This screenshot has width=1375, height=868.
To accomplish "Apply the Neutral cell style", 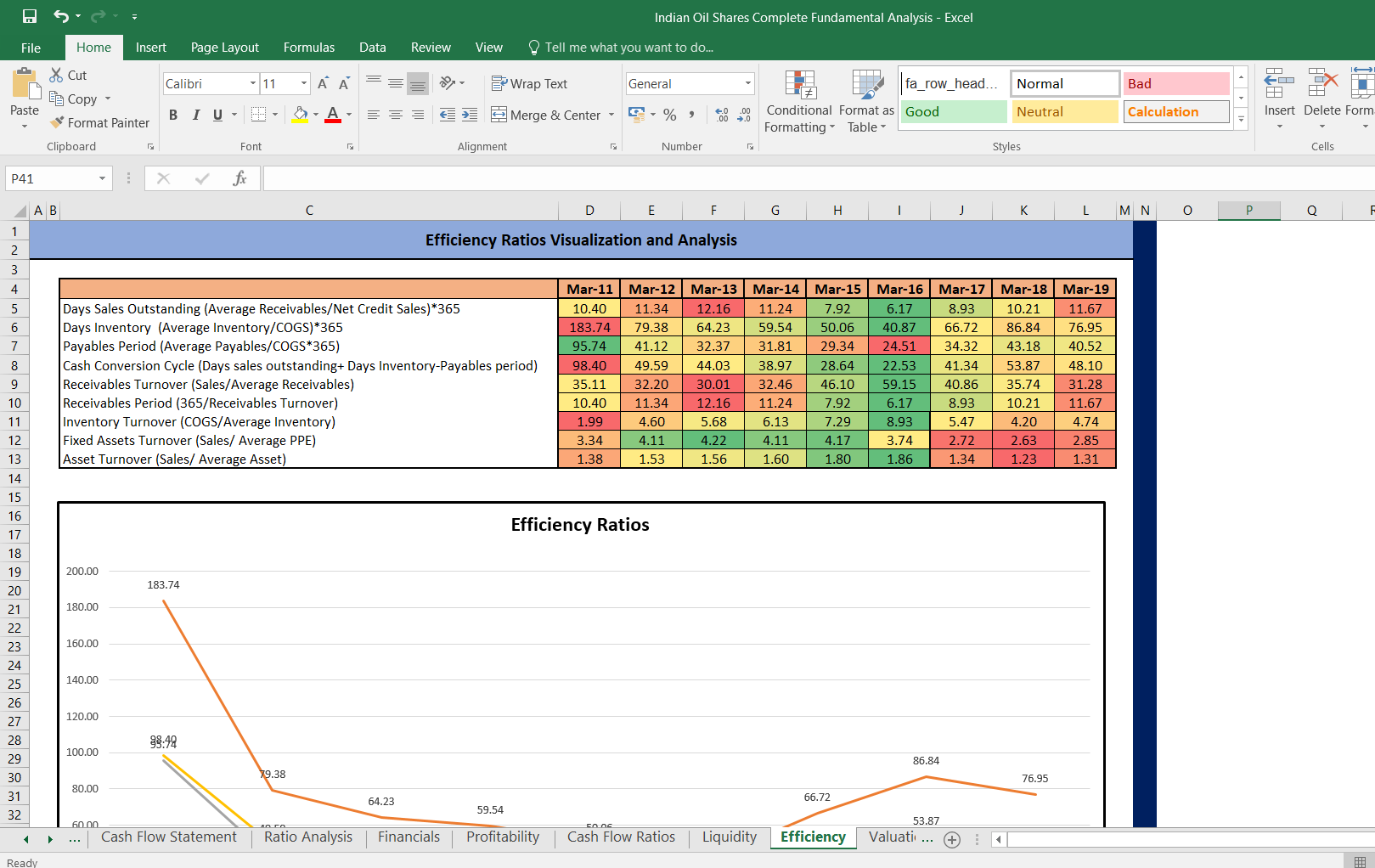I will click(x=1065, y=111).
